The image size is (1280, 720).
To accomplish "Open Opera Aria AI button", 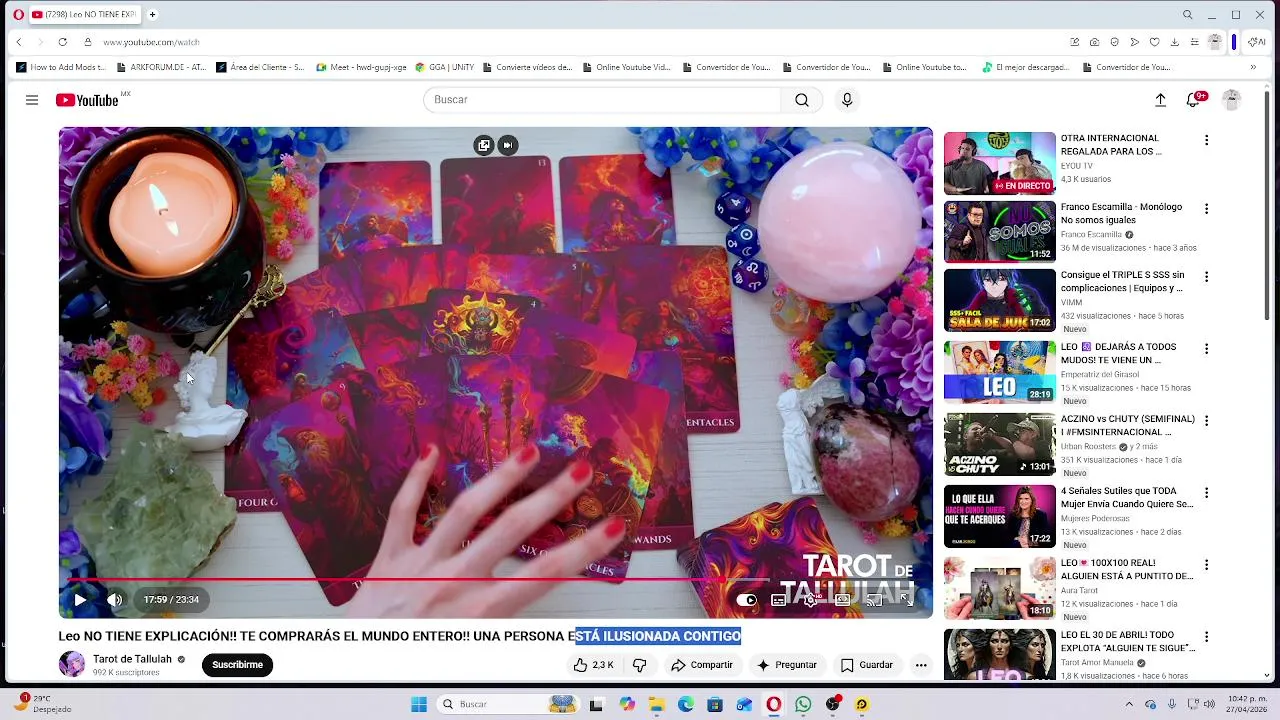I will 1257,42.
